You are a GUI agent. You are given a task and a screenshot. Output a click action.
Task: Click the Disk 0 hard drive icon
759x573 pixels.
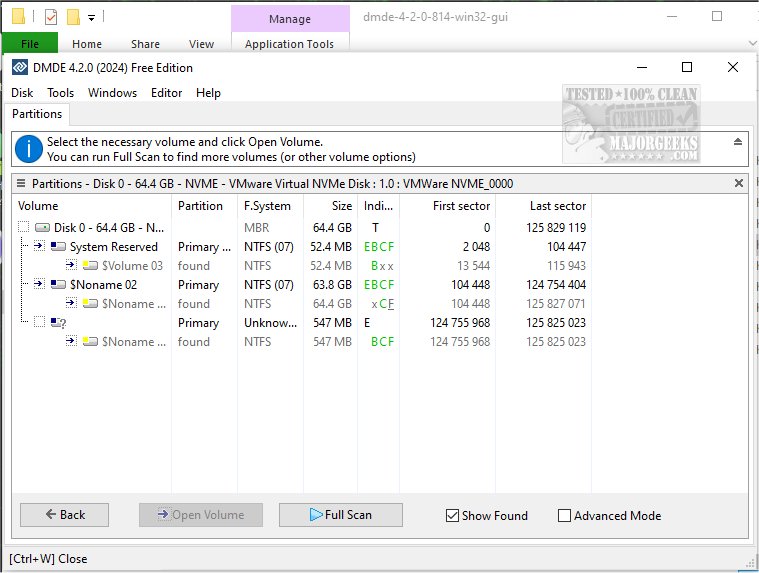(43, 227)
